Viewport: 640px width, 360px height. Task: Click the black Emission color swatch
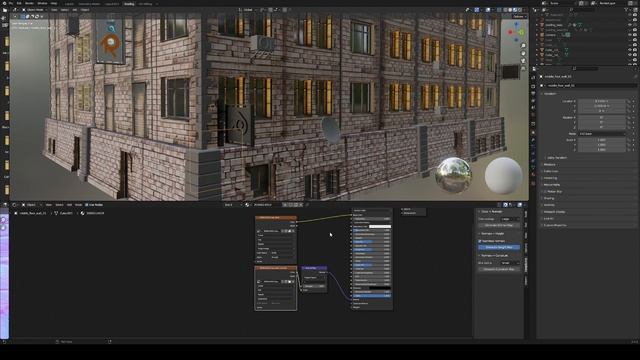pyautogui.click(x=380, y=288)
